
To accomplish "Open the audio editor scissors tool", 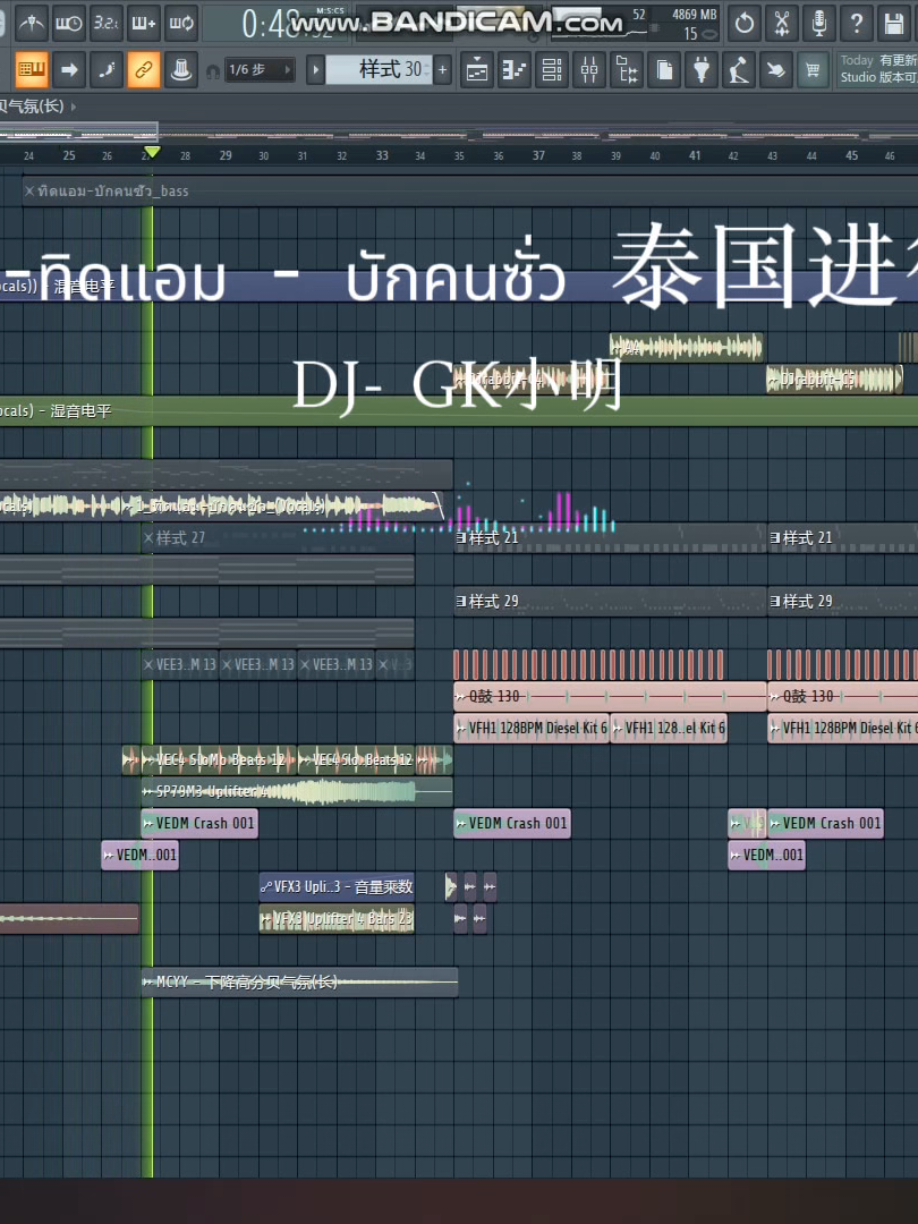I will point(782,23).
